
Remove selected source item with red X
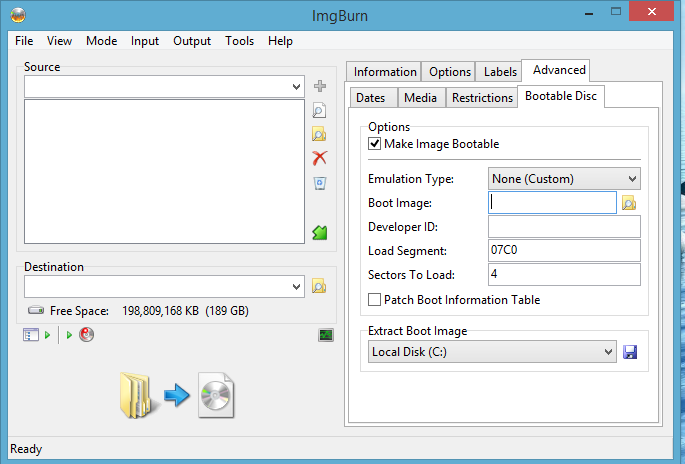coord(320,158)
